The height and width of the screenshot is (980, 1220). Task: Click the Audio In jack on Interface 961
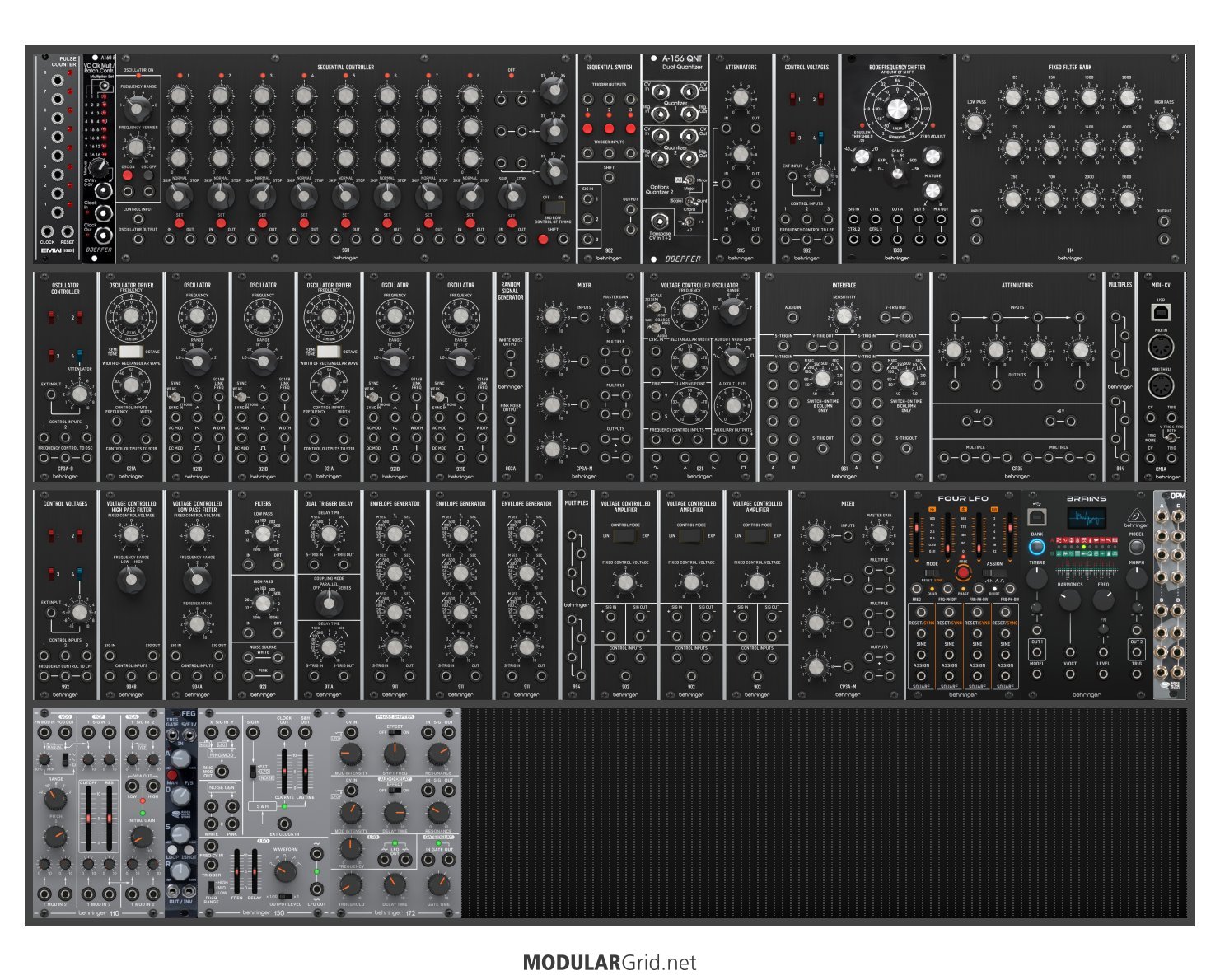[792, 317]
